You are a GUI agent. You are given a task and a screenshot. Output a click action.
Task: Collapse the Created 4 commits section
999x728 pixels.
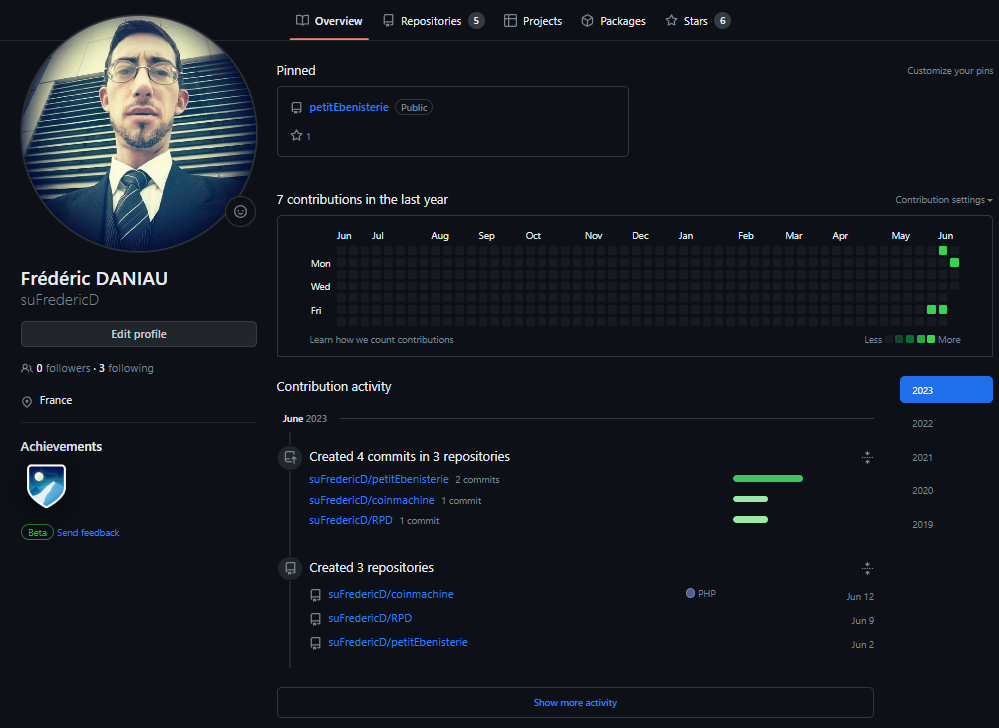867,457
